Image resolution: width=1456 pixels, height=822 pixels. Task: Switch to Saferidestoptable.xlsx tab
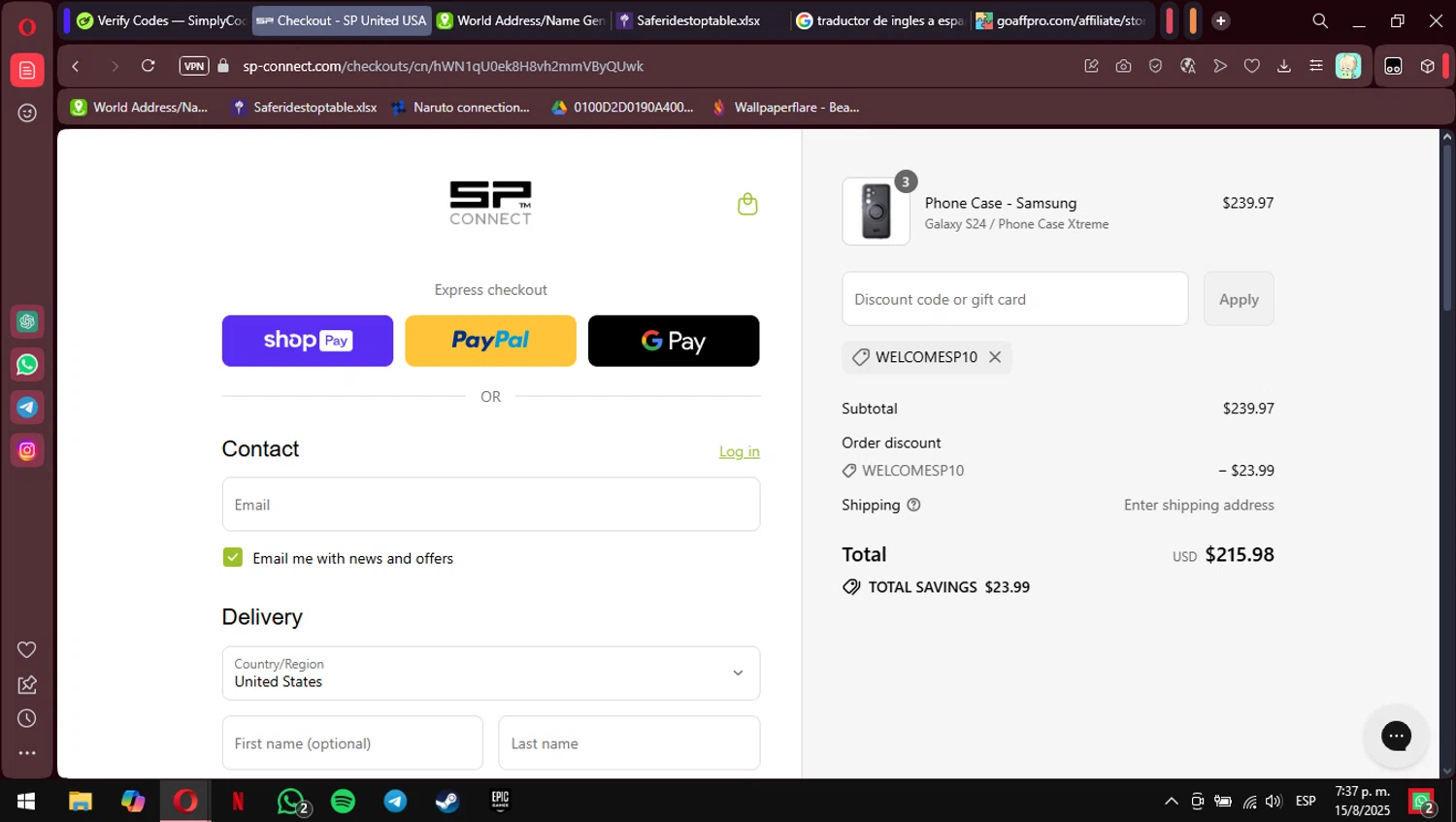pyautogui.click(x=701, y=20)
